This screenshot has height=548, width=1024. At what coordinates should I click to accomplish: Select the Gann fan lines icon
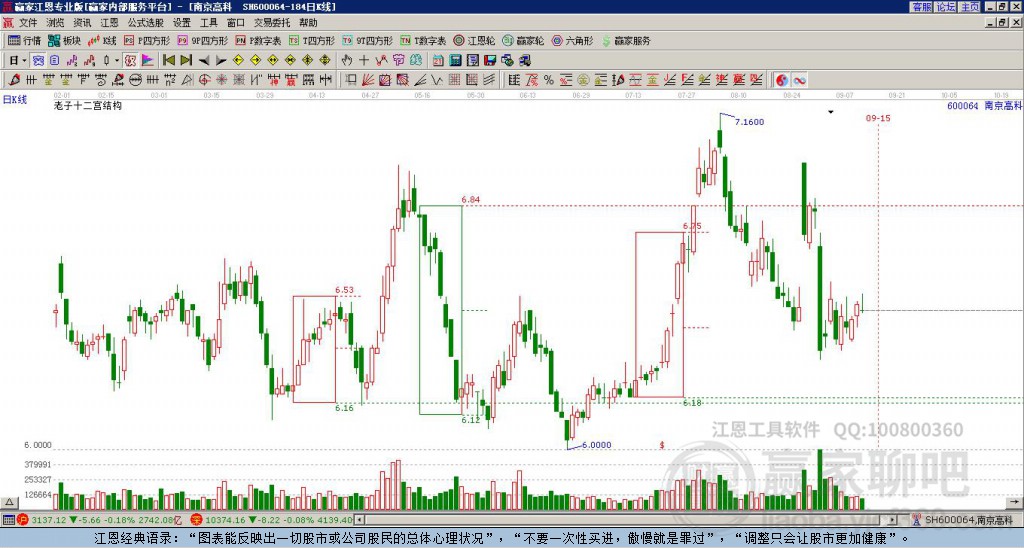368,80
